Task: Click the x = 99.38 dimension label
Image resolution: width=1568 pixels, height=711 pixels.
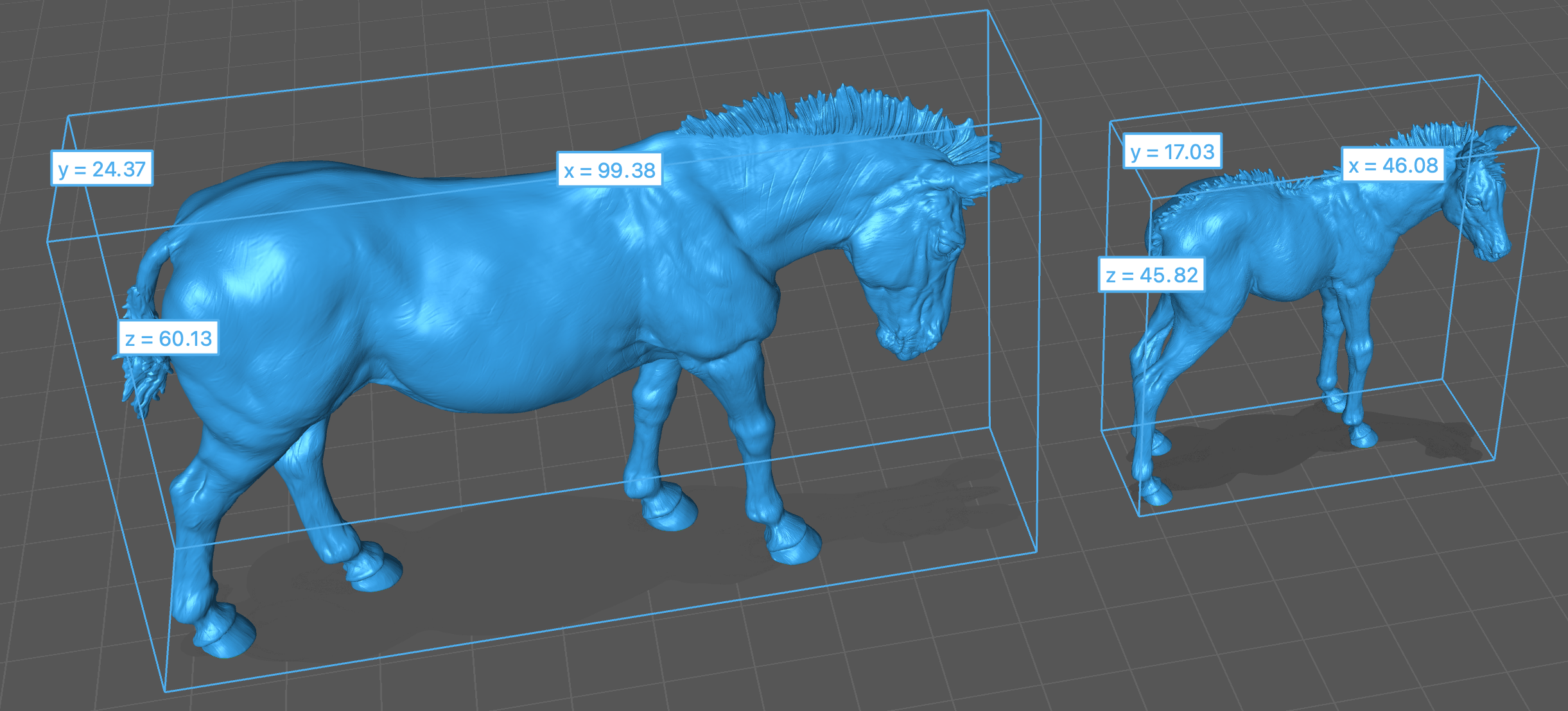Action: coord(609,170)
